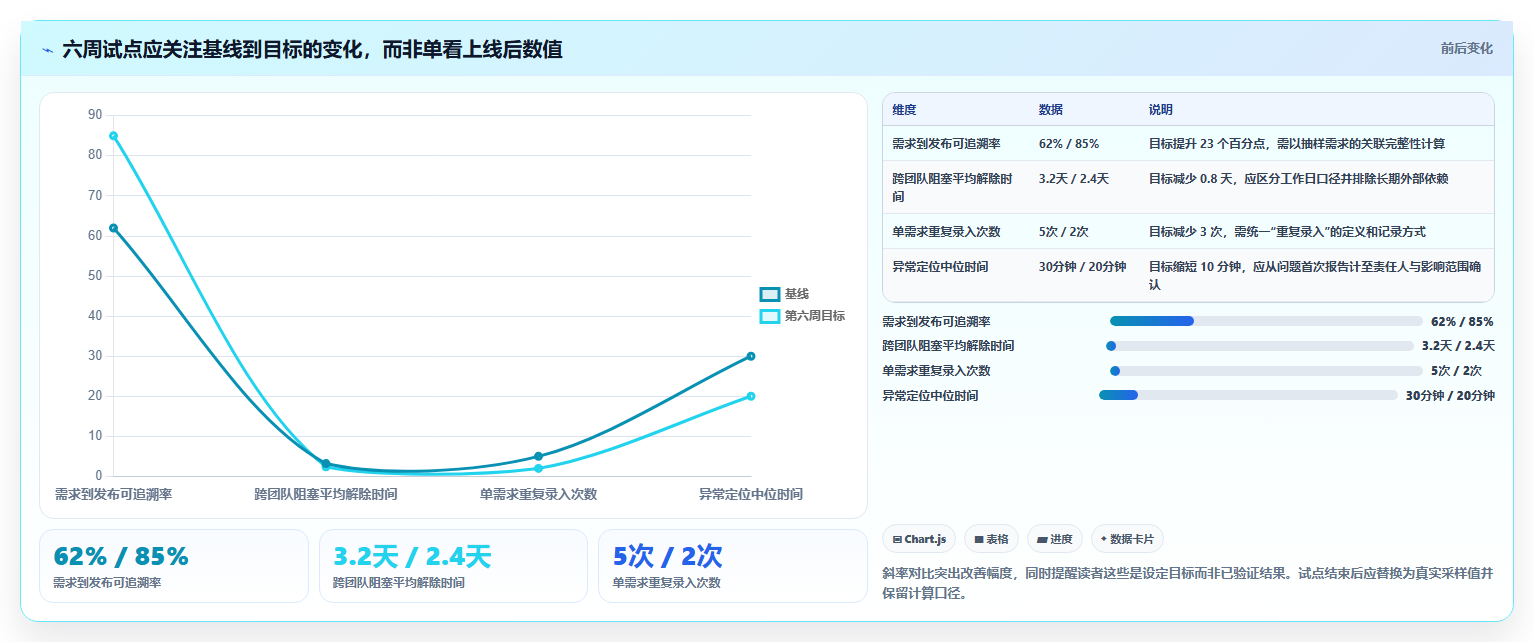This screenshot has width=1534, height=642.
Task: Click the table cell 3.2天 / 2.4天
Action: [x=1074, y=179]
